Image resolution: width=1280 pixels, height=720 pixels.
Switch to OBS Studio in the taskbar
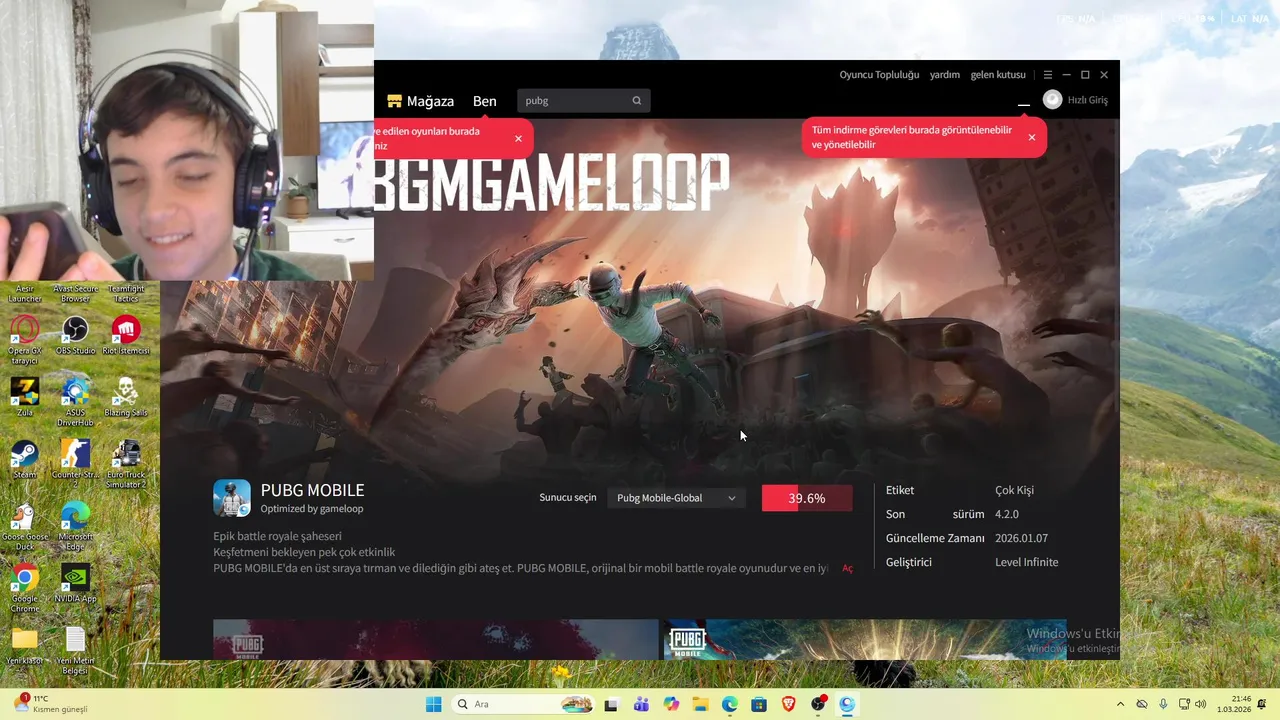point(818,704)
